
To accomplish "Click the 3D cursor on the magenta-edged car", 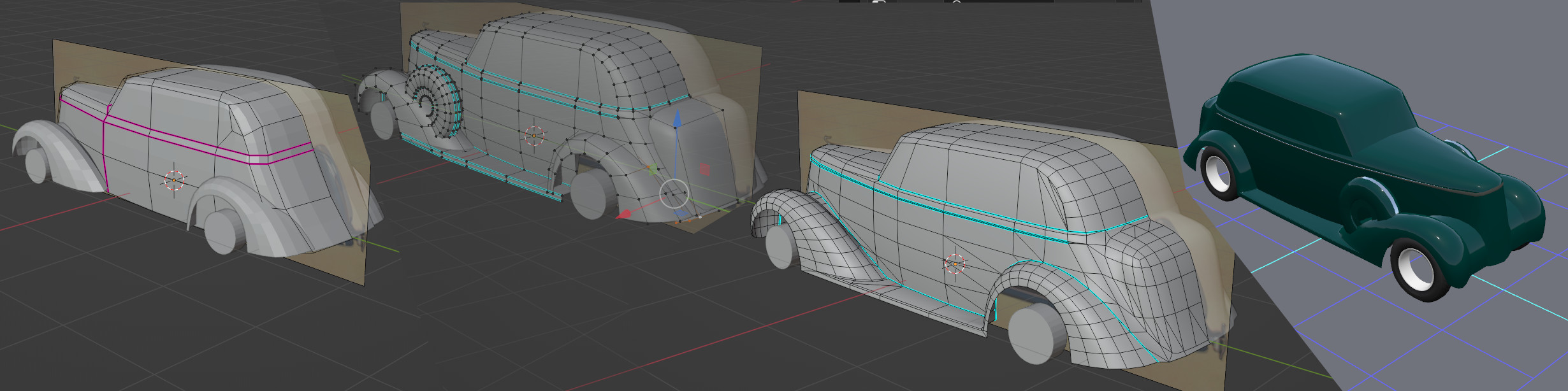I will (174, 180).
